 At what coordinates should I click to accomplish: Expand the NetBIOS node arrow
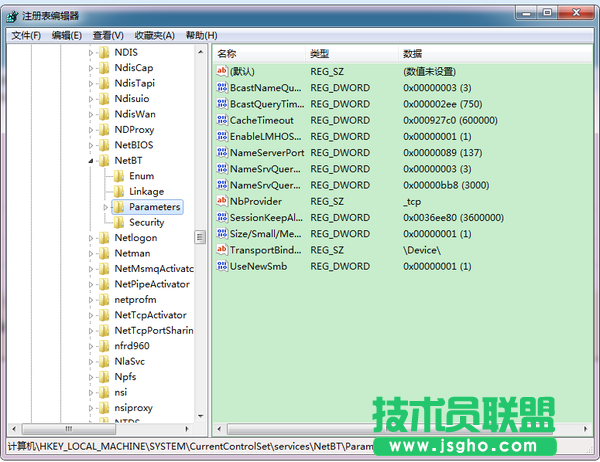pos(91,145)
